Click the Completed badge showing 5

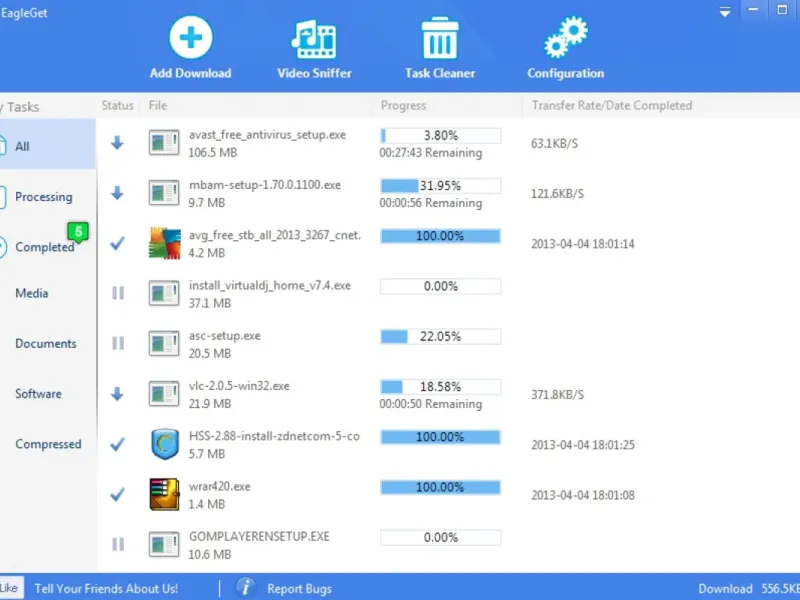pyautogui.click(x=78, y=232)
